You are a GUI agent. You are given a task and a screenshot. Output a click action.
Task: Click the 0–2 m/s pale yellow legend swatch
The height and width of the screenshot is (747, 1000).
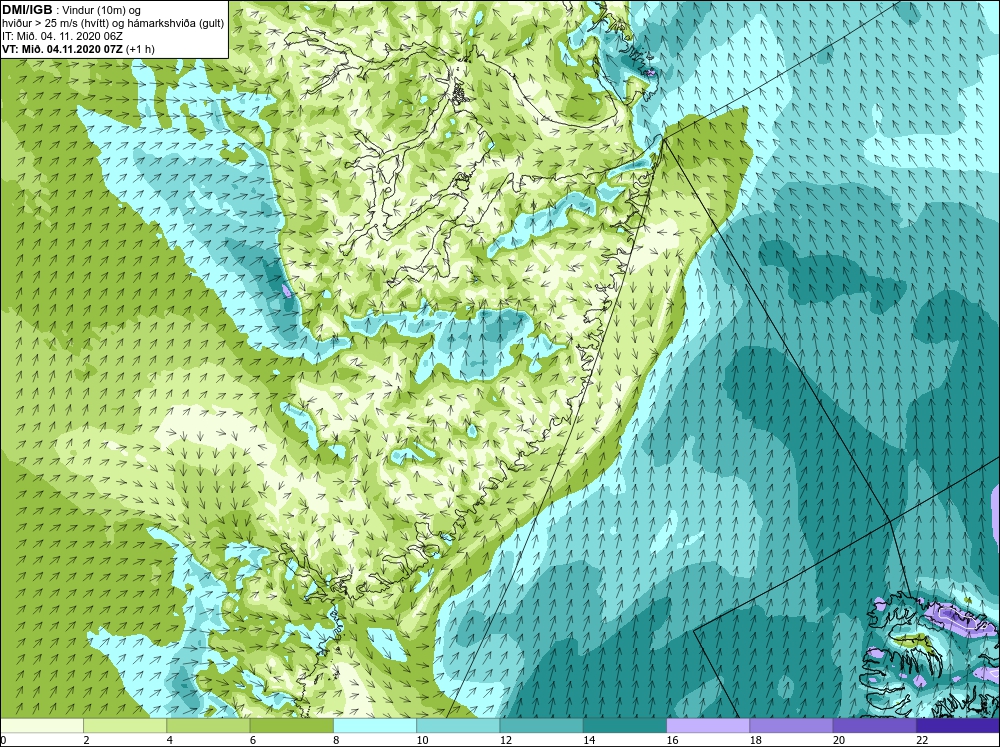41,726
